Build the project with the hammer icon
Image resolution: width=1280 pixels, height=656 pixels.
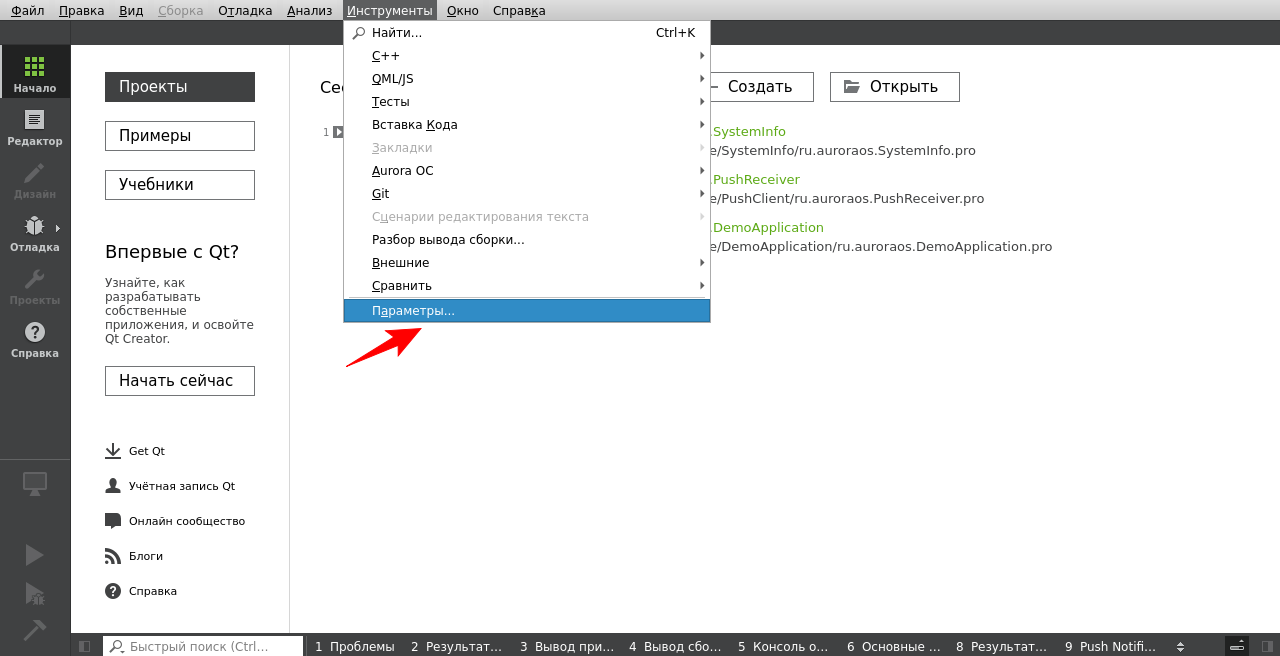click(35, 630)
